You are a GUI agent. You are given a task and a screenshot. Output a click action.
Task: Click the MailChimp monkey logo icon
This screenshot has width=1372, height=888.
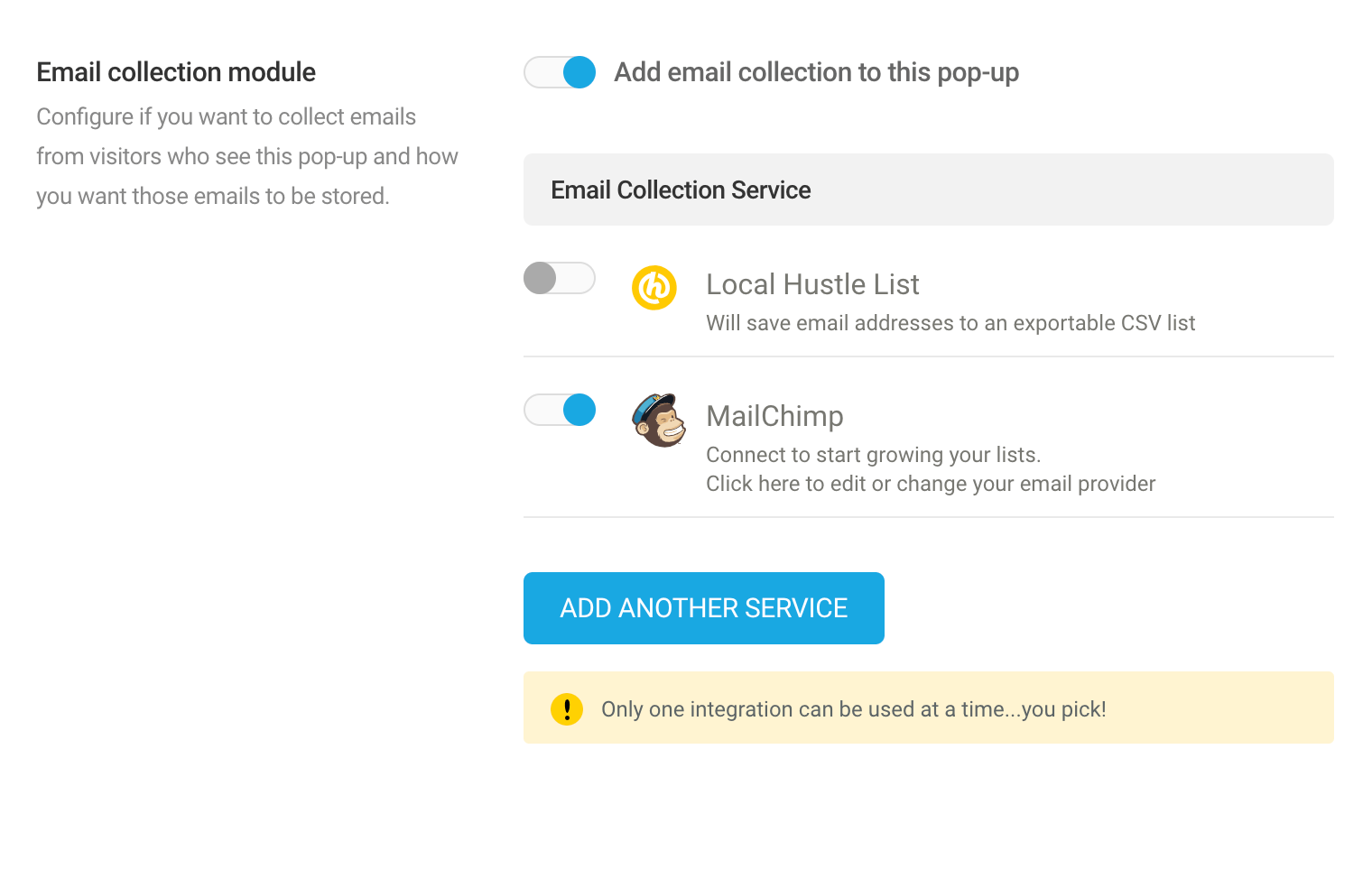pos(659,420)
